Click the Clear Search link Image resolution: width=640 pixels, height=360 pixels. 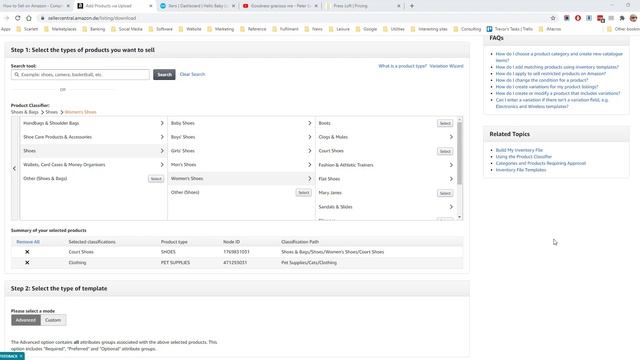click(x=192, y=74)
